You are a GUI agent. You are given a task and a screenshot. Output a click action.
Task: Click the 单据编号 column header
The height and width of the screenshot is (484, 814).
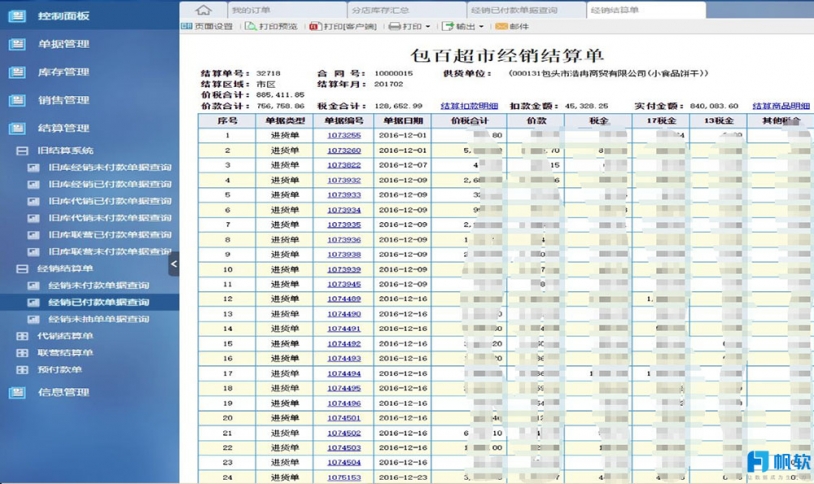(344, 120)
